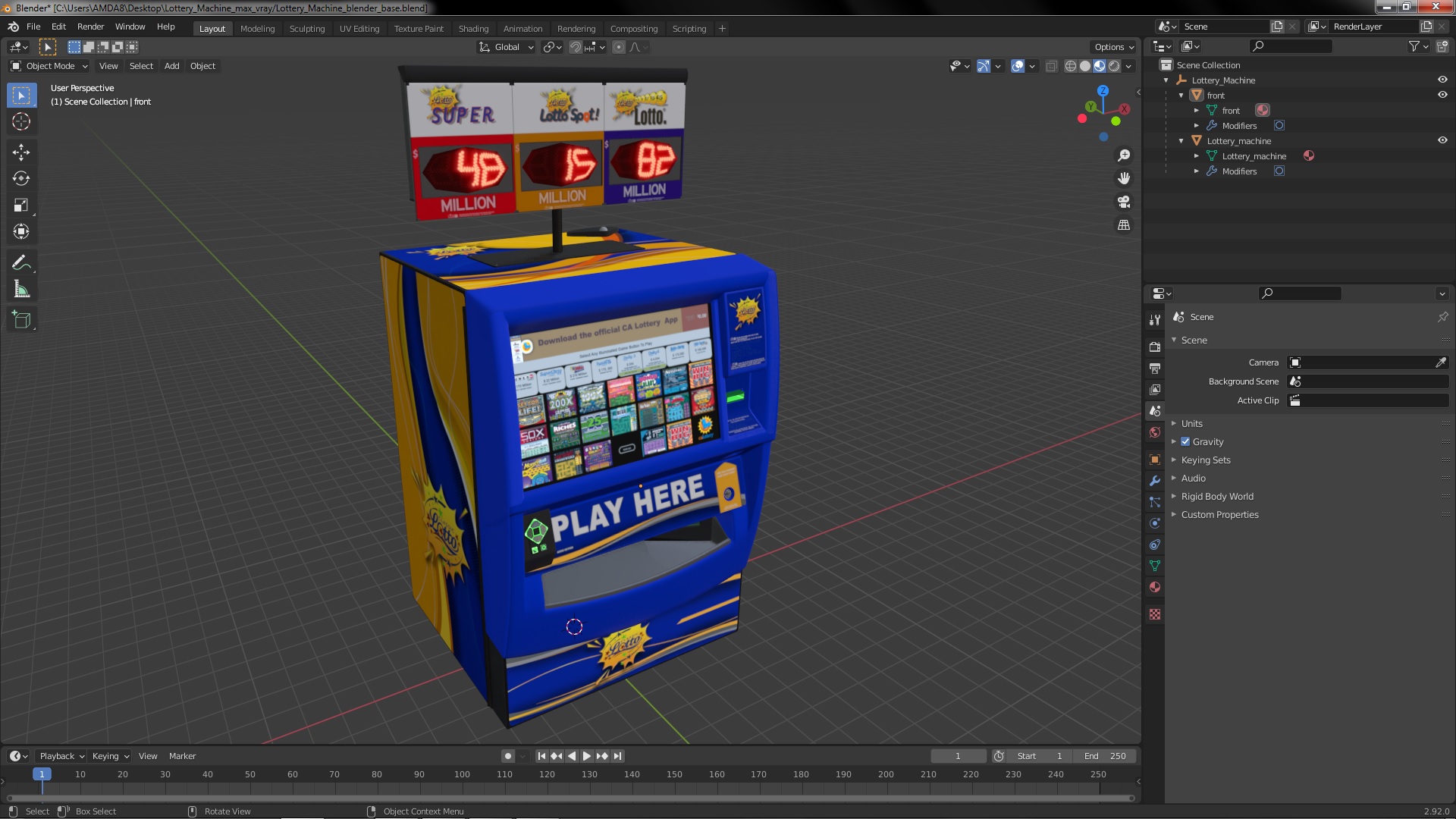Open the Material properties tab
The height and width of the screenshot is (819, 1456).
[x=1155, y=587]
